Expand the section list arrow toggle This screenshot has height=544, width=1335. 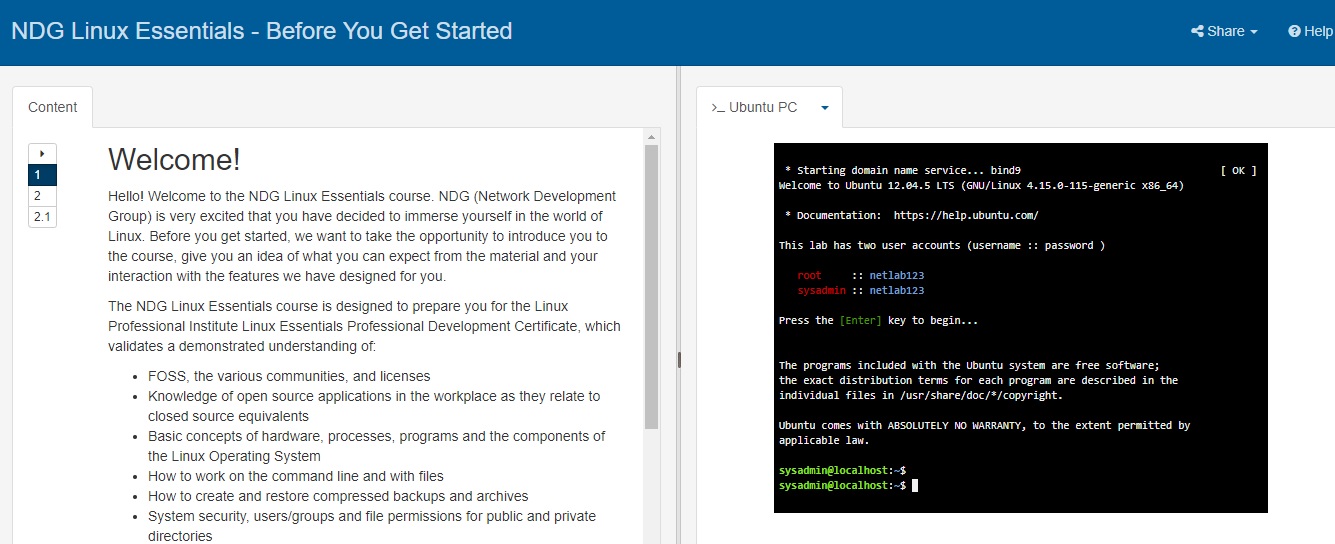42,154
